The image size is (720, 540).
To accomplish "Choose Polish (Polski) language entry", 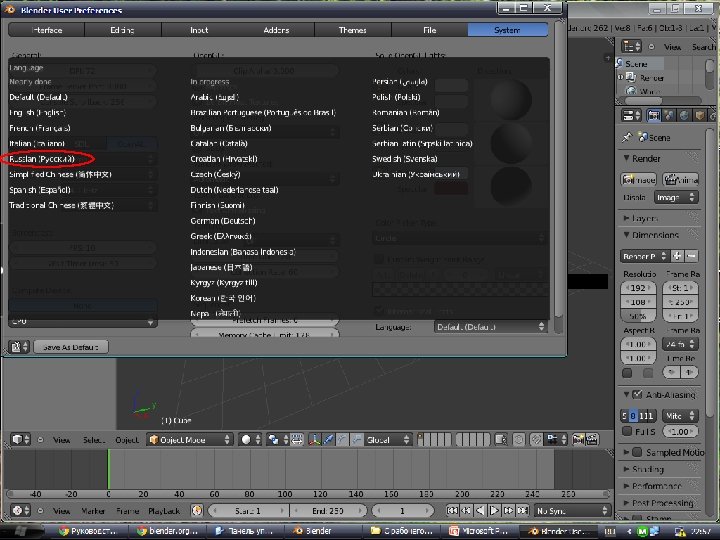I will coord(396,97).
